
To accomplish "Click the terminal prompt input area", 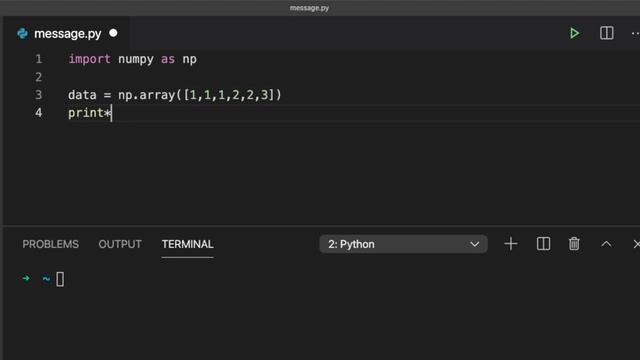I will (x=60, y=279).
